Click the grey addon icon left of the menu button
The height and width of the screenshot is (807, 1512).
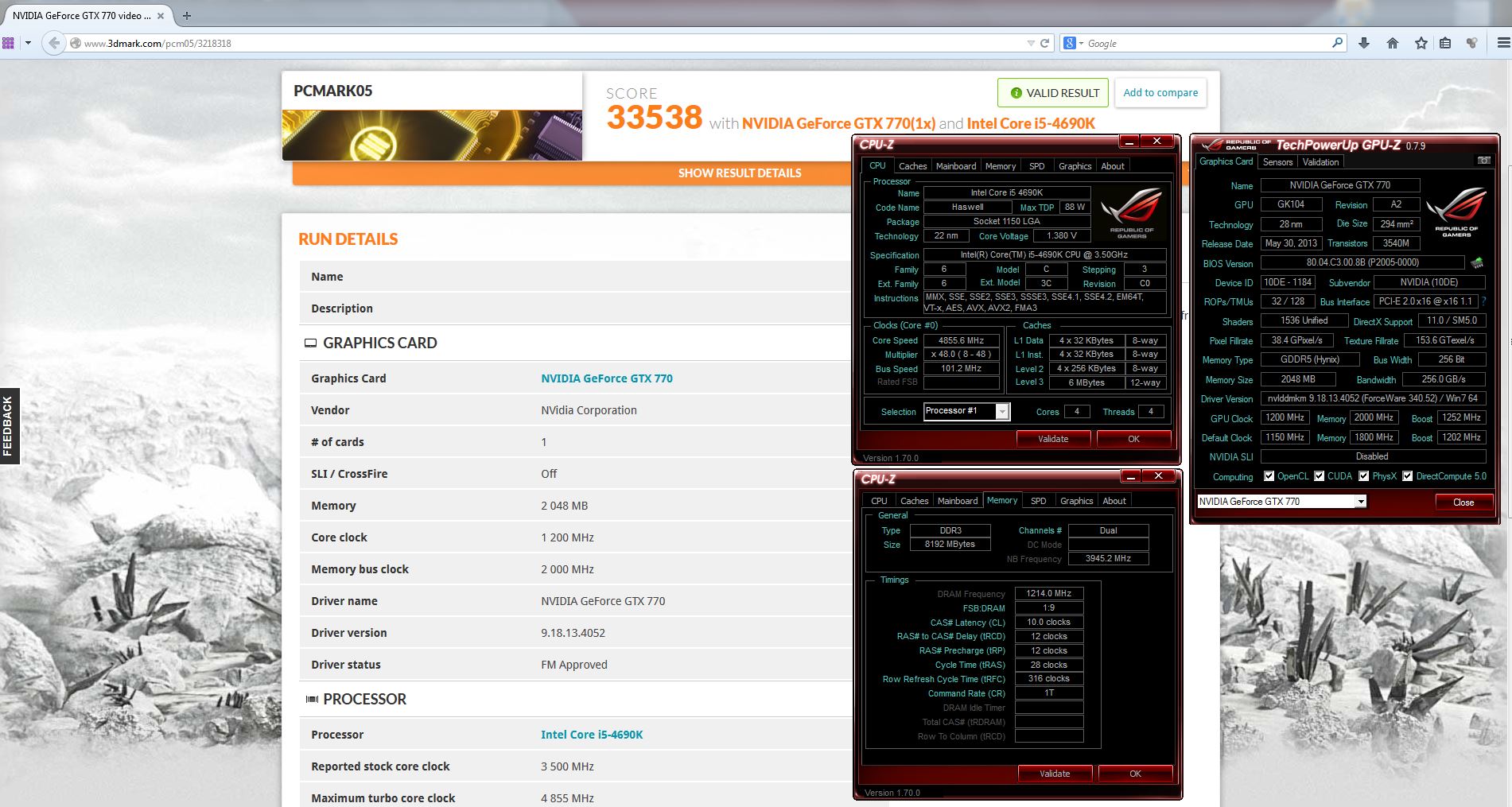pos(1472,43)
